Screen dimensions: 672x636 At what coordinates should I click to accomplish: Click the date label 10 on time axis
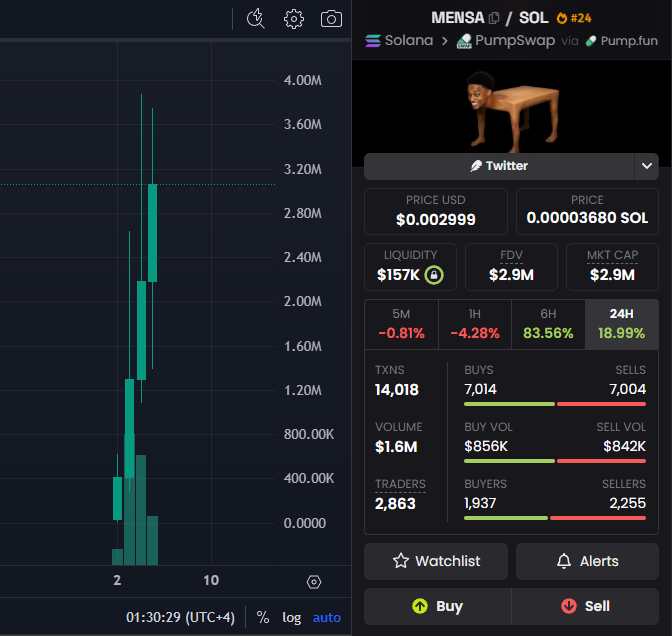211,580
